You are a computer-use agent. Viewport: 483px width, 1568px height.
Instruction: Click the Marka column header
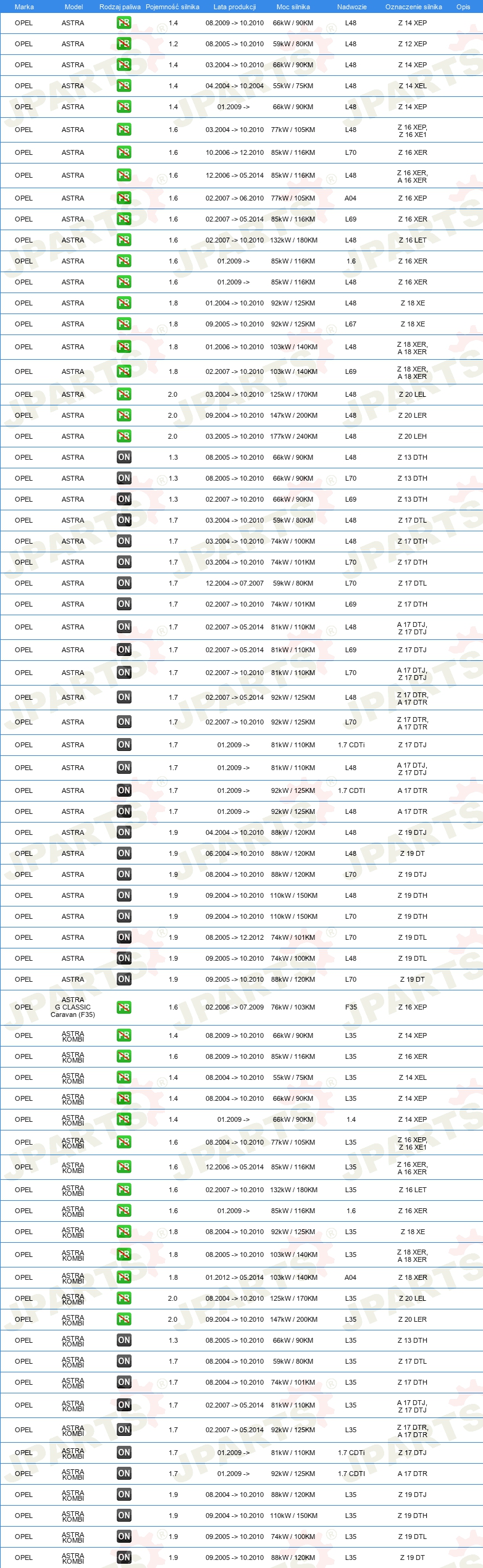point(24,7)
